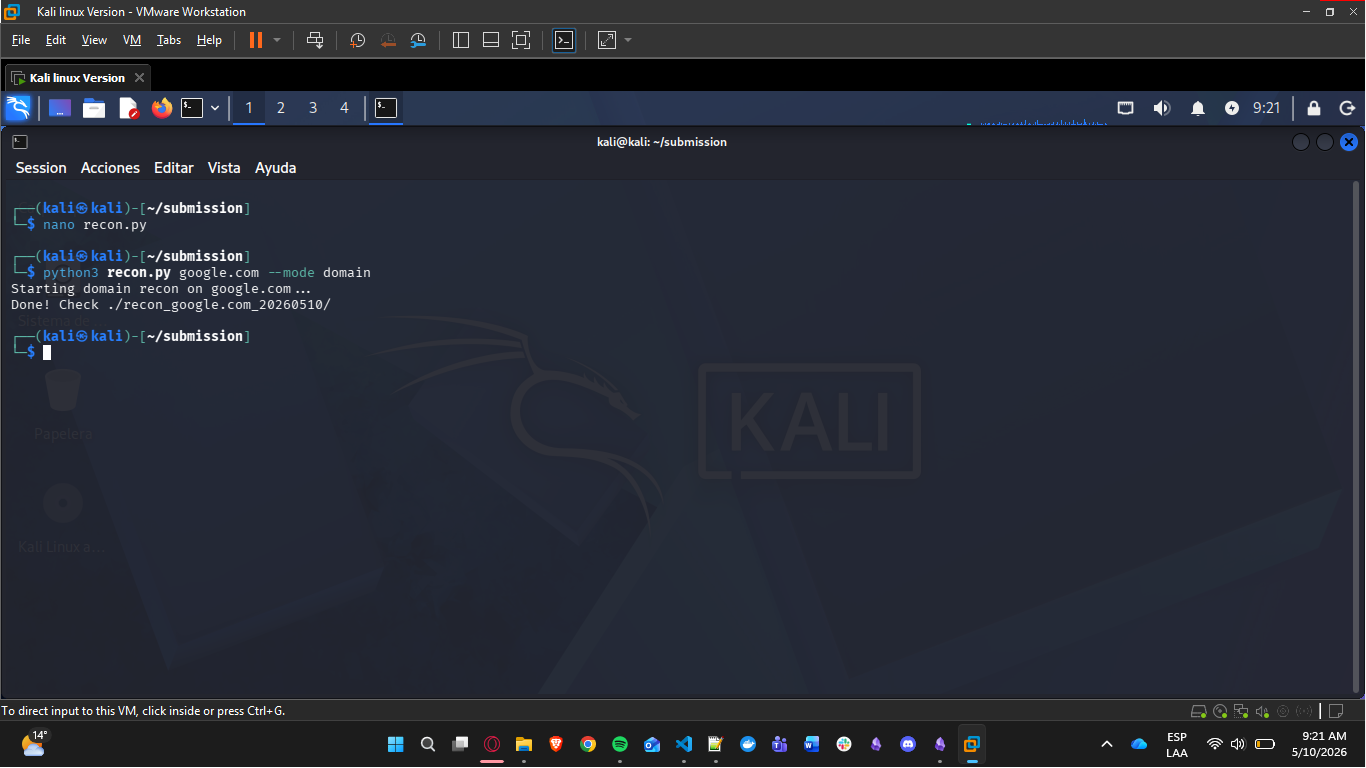Image resolution: width=1366 pixels, height=768 pixels.
Task: Toggle VMware console view button
Action: [x=564, y=40]
